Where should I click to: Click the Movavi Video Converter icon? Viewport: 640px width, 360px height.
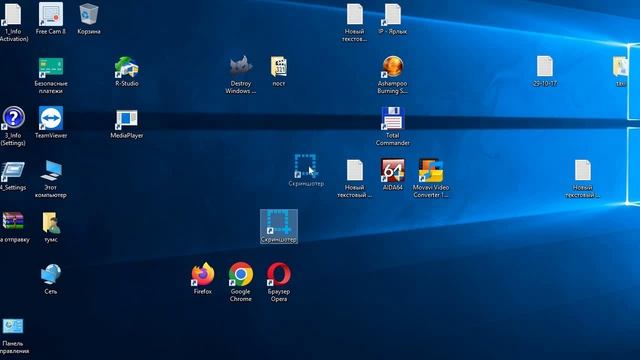tap(431, 178)
